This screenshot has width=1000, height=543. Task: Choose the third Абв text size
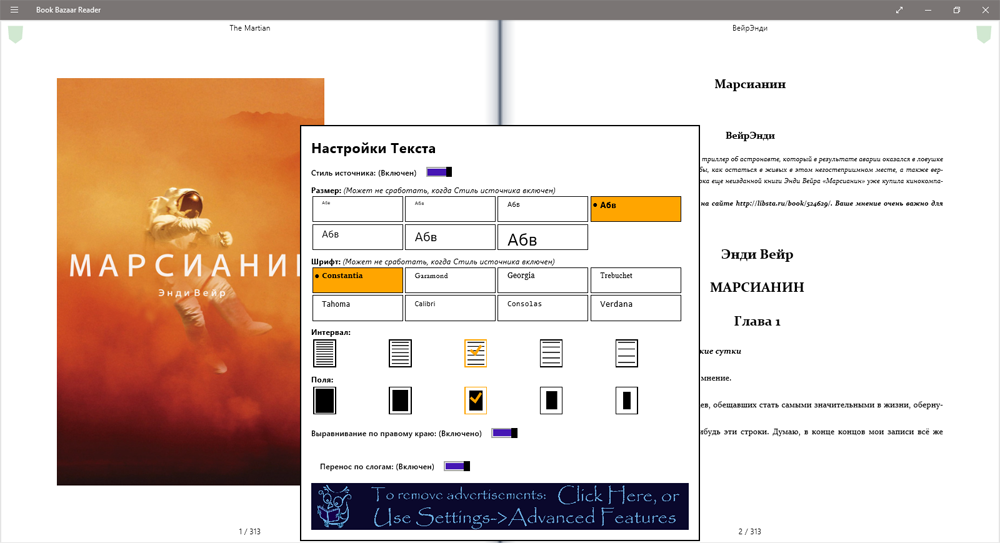(x=543, y=209)
